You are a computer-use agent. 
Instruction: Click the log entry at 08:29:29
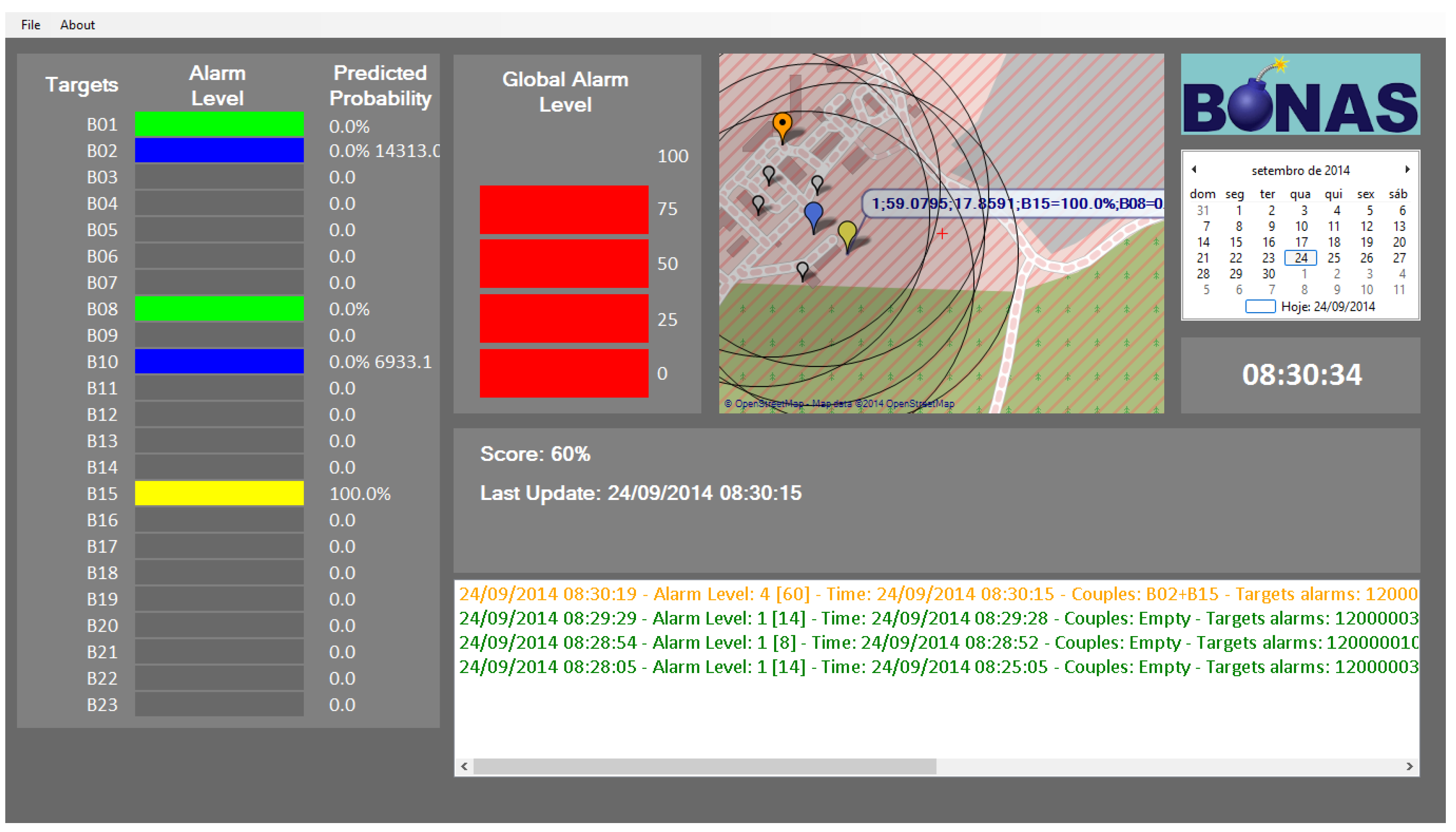(x=938, y=618)
